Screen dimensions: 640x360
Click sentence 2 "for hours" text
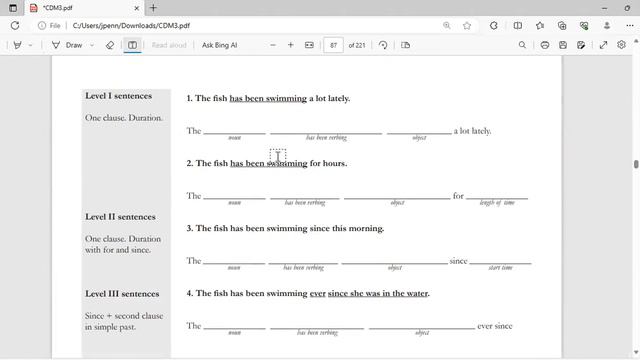tap(328, 163)
